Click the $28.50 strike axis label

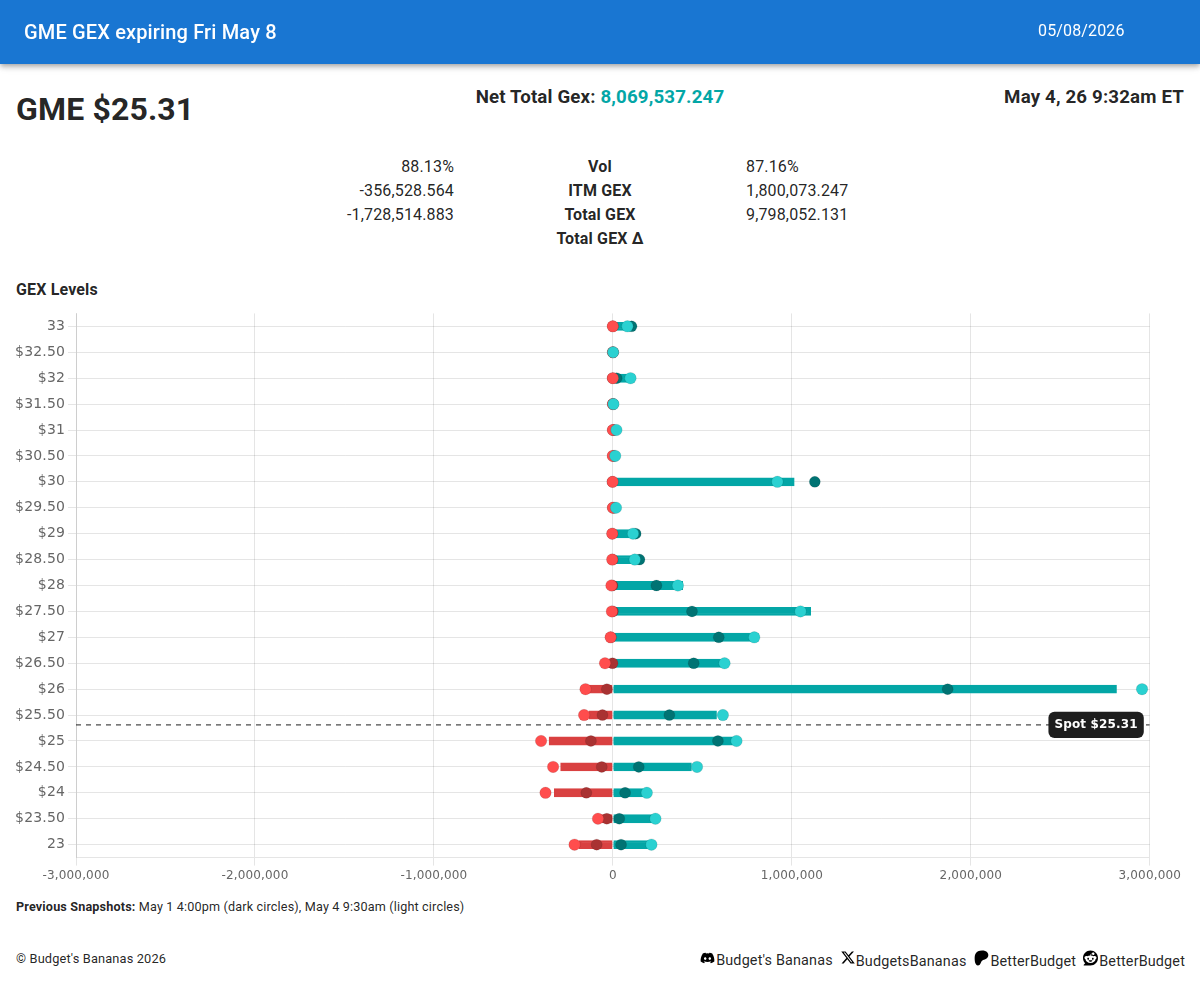(x=40, y=558)
